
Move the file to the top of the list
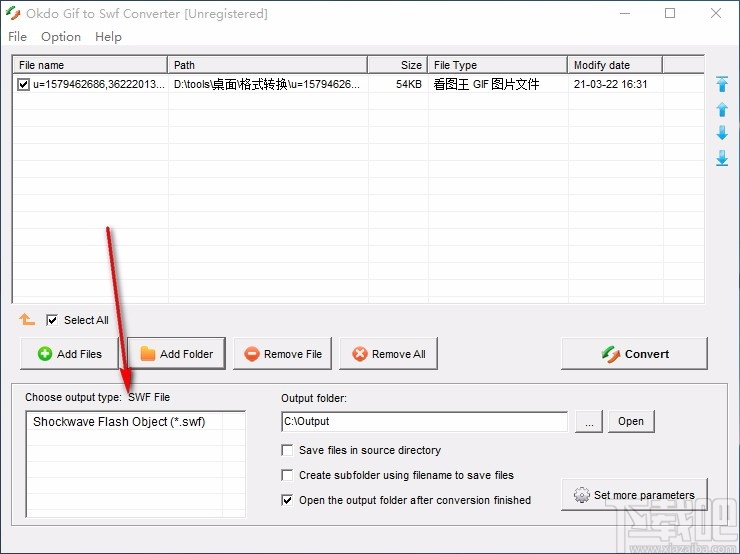[x=722, y=84]
